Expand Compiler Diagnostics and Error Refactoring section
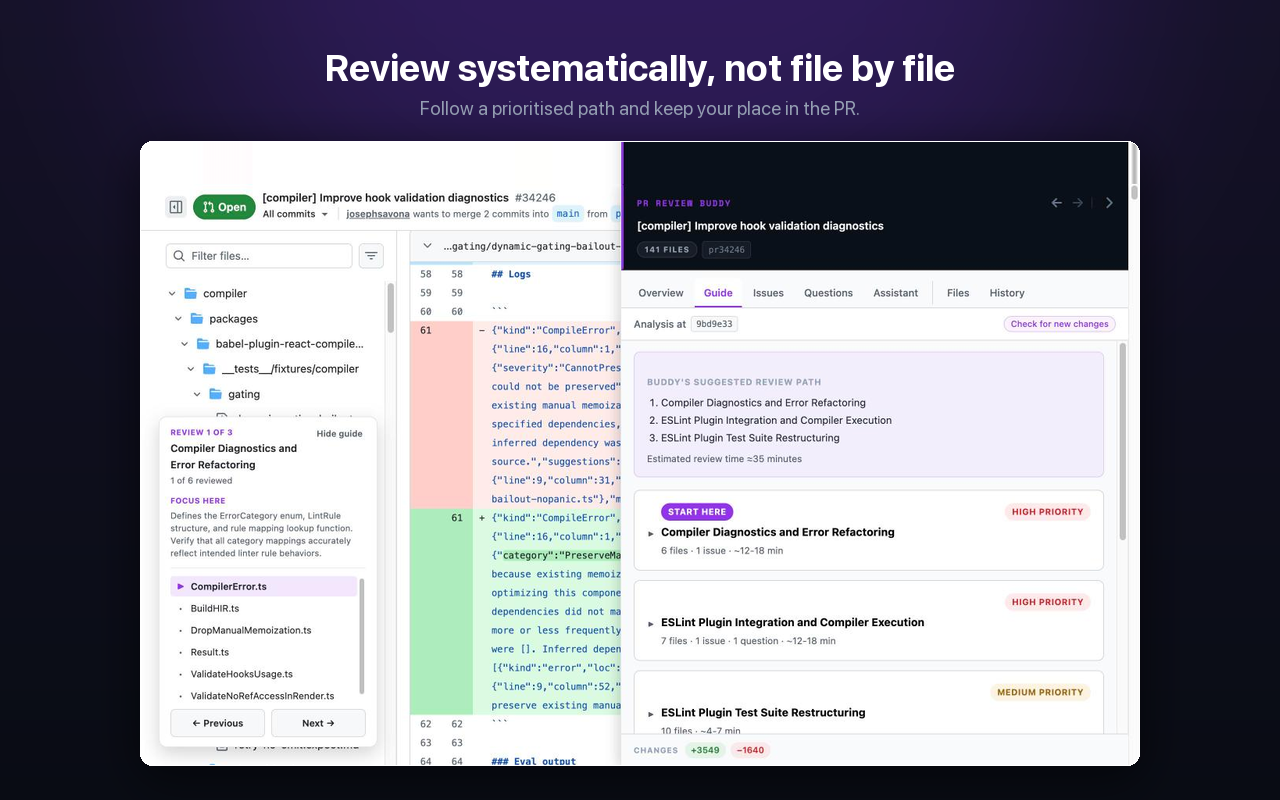The height and width of the screenshot is (800, 1280). [x=651, y=534]
